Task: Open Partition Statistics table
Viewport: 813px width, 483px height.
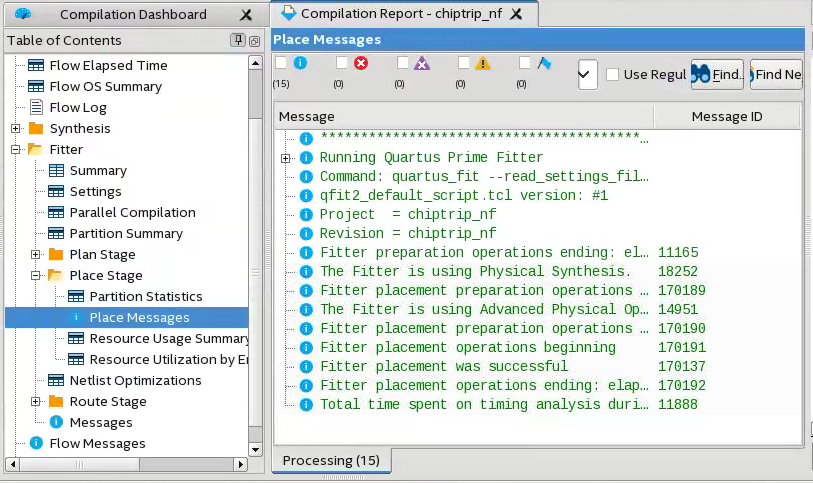Action: pyautogui.click(x=145, y=296)
